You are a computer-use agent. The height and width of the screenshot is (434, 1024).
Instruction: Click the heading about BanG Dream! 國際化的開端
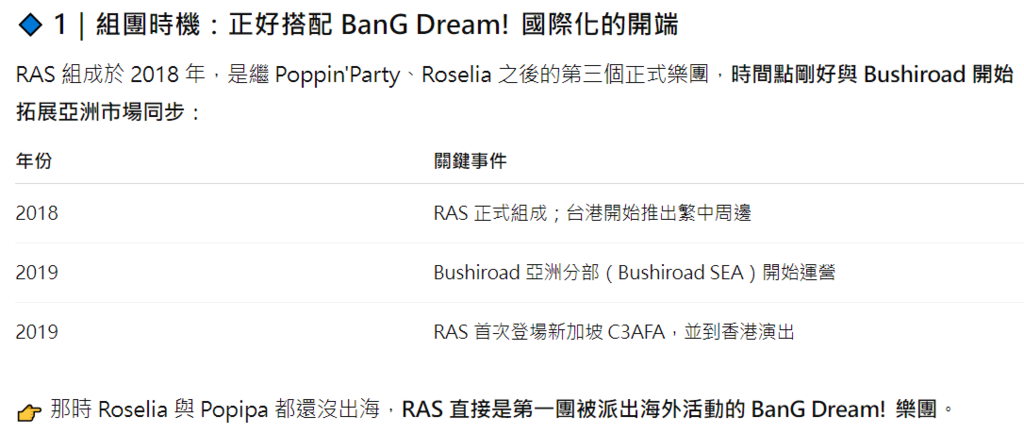(348, 26)
